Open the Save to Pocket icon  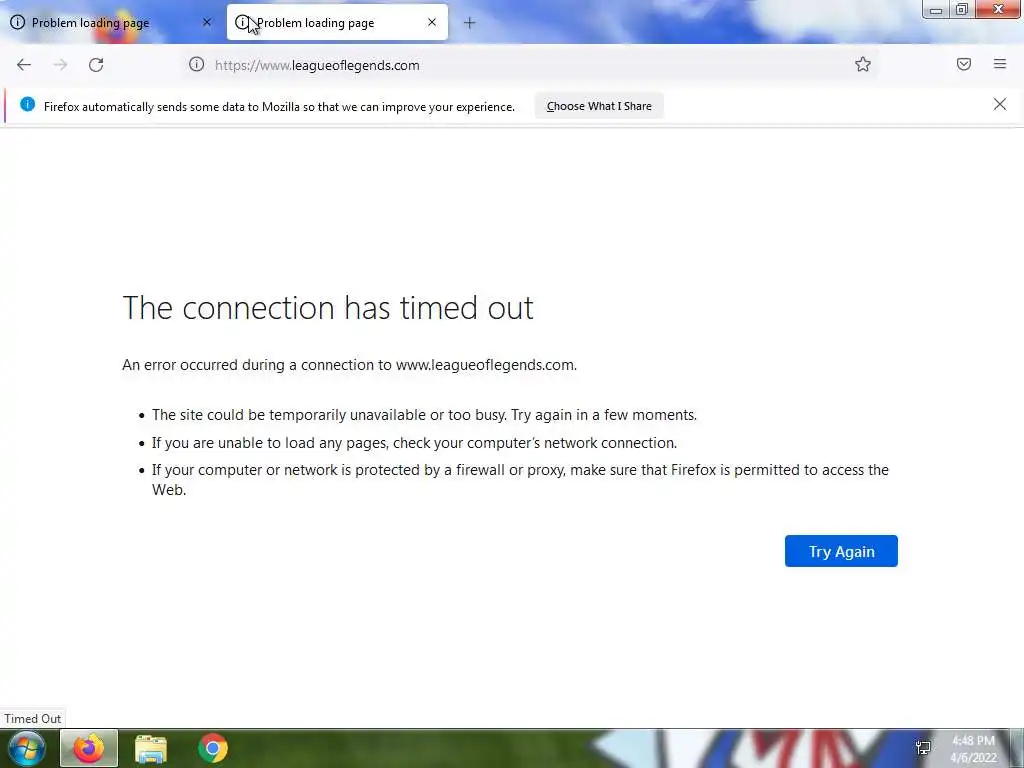pos(964,64)
